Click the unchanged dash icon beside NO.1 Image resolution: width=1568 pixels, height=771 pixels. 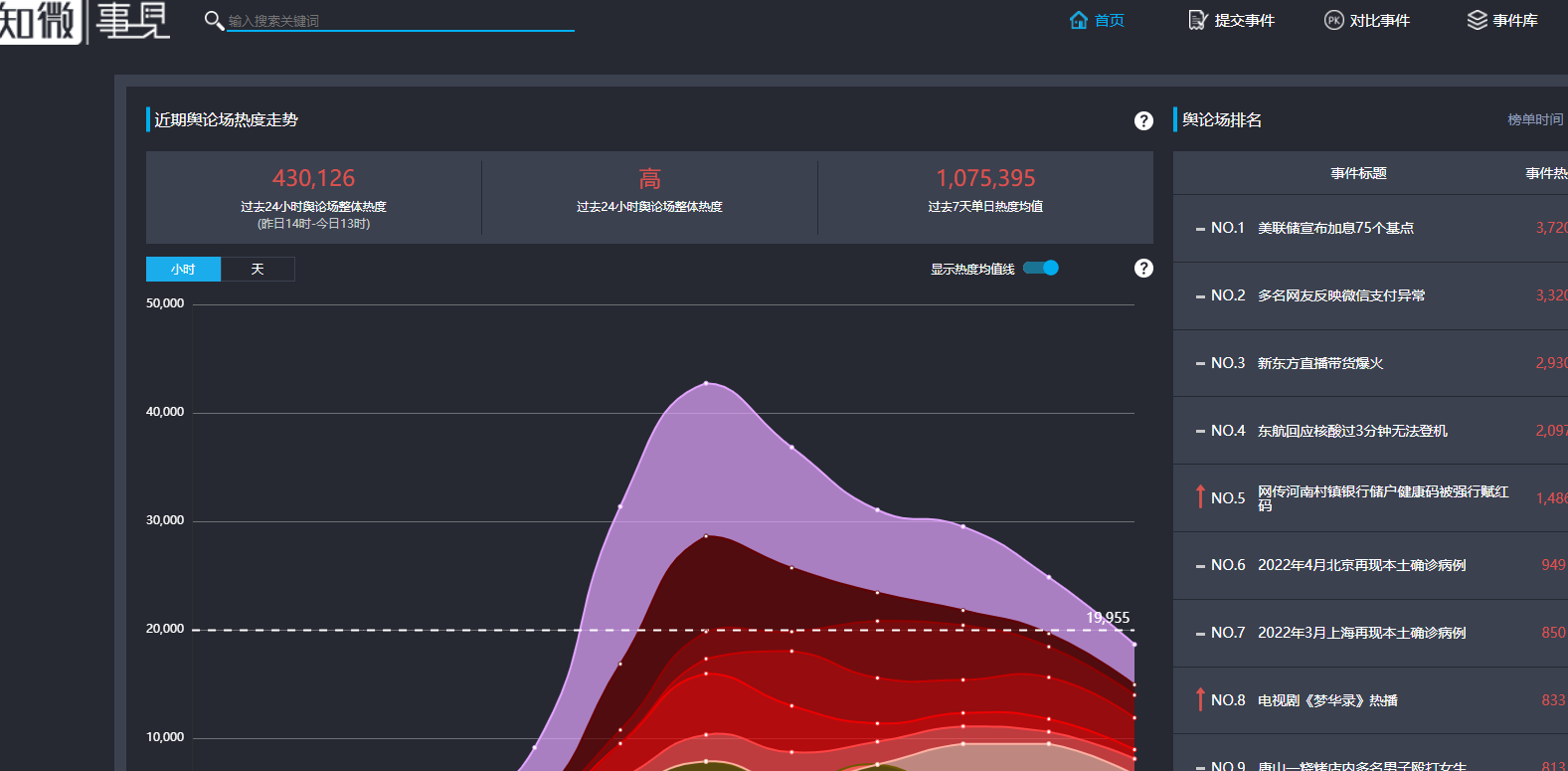coord(1200,229)
